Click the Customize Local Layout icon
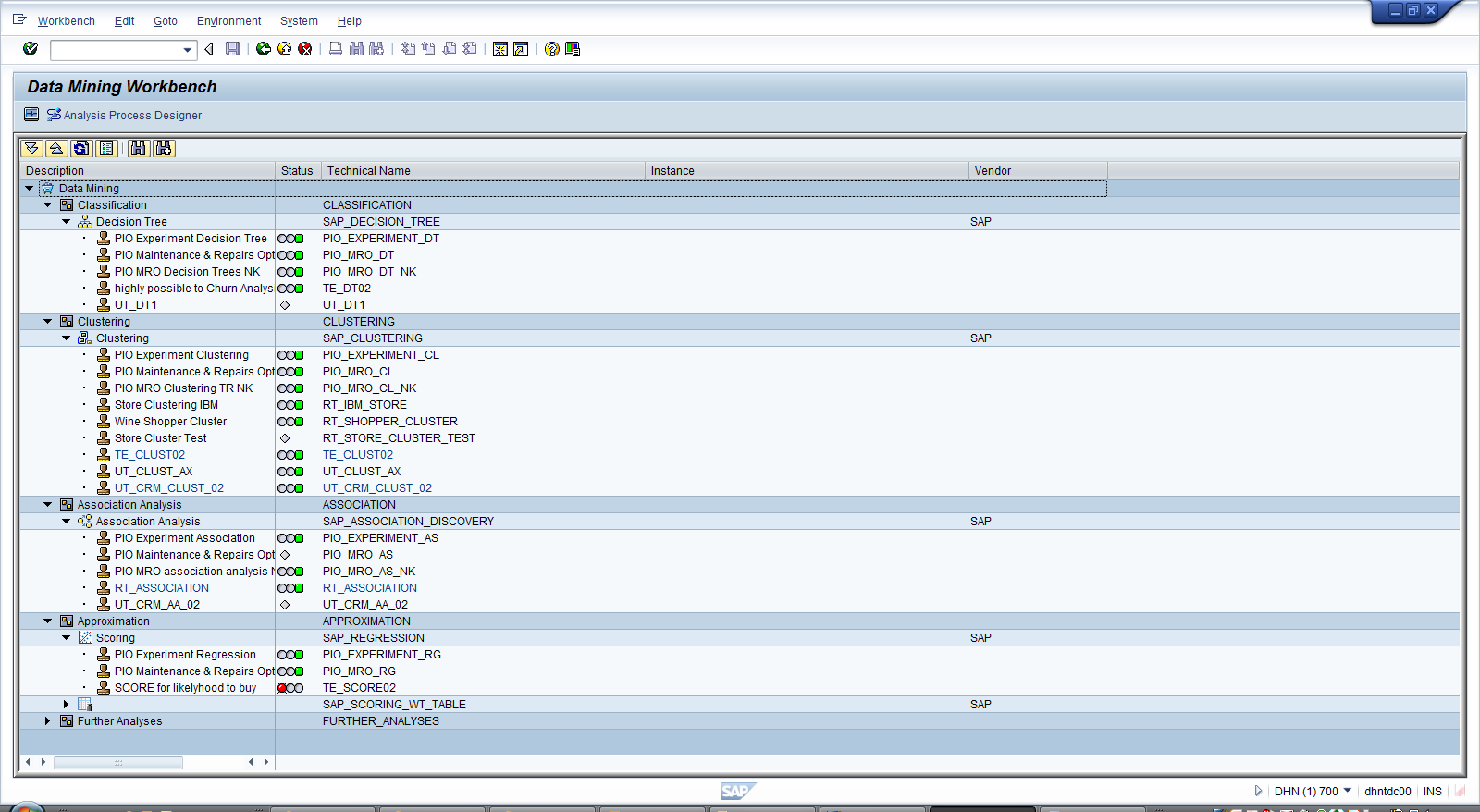 pos(573,49)
